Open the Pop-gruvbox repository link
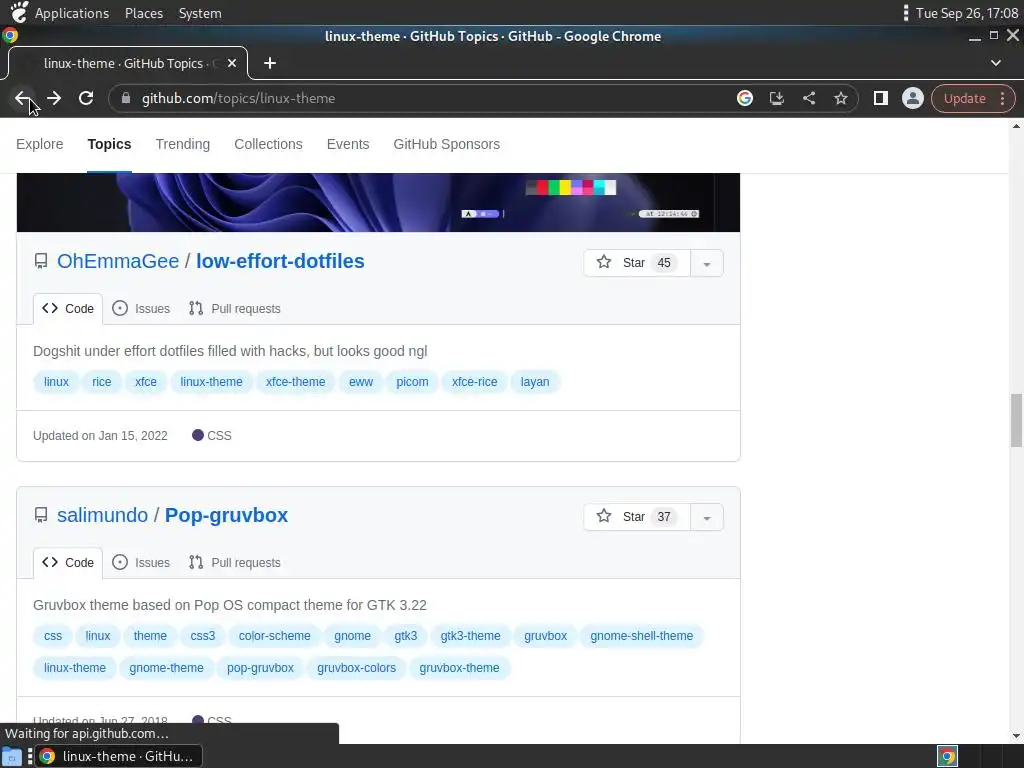The image size is (1024, 768). (x=226, y=515)
